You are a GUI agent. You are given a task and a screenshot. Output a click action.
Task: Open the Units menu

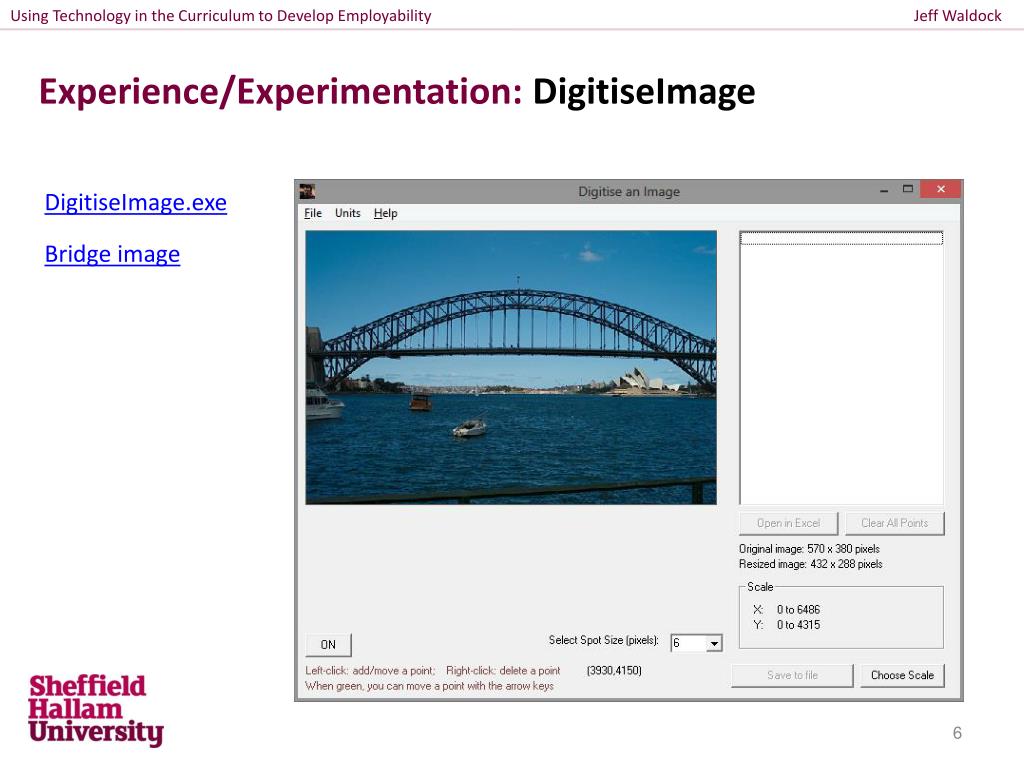(x=348, y=213)
